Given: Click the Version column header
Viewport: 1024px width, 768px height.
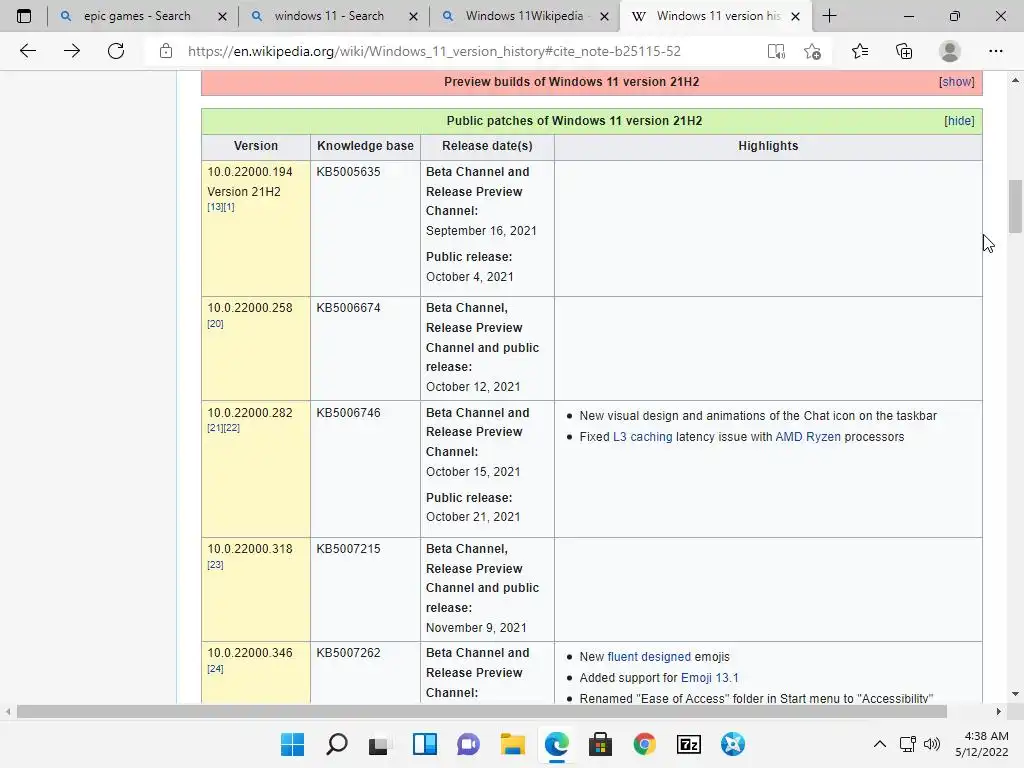Looking at the screenshot, I should [256, 146].
